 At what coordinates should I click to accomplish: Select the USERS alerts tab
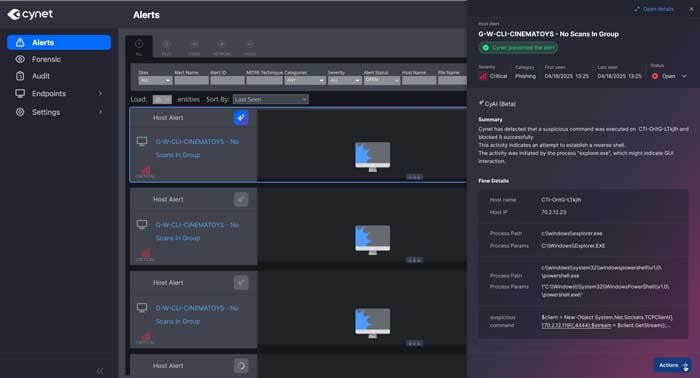(194, 47)
